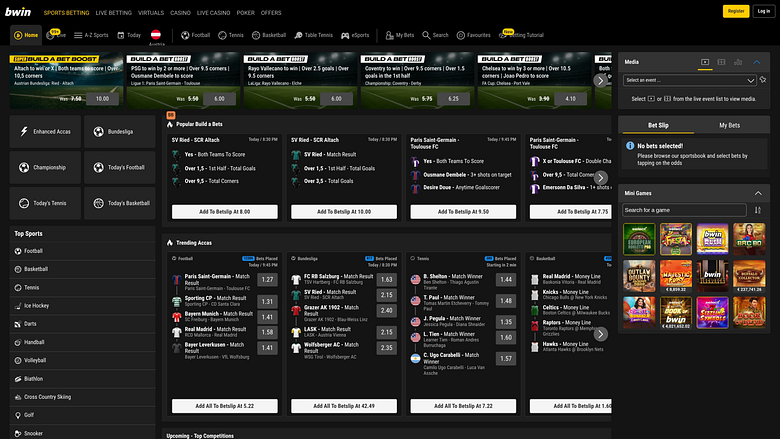Show next Trending Accas cards
Screen dimensions: 780x439
pyautogui.click(x=600, y=334)
